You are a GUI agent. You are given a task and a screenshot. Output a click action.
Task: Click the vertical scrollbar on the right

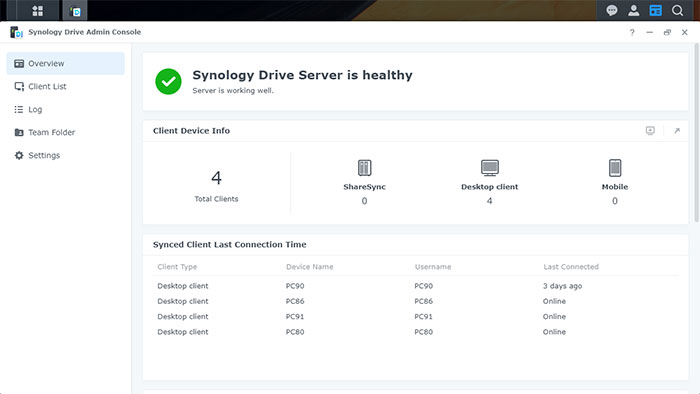[696, 133]
